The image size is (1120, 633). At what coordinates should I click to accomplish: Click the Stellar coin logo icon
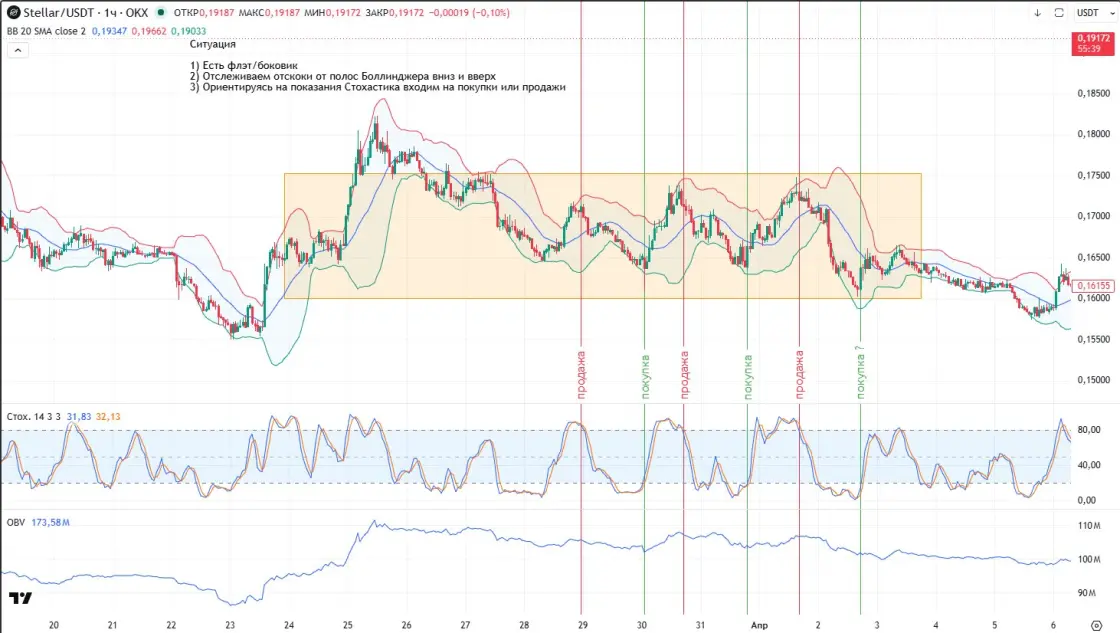pyautogui.click(x=13, y=12)
